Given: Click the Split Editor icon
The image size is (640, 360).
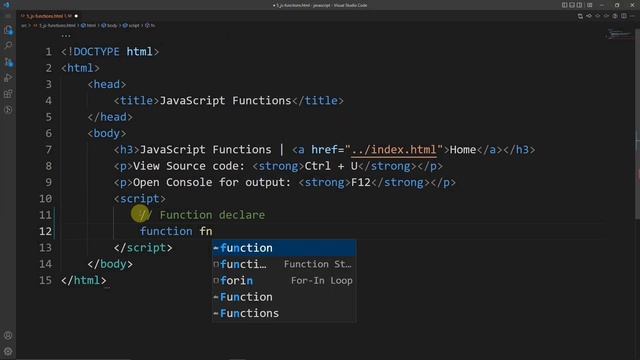Looking at the screenshot, I should pyautogui.click(x=624, y=16).
